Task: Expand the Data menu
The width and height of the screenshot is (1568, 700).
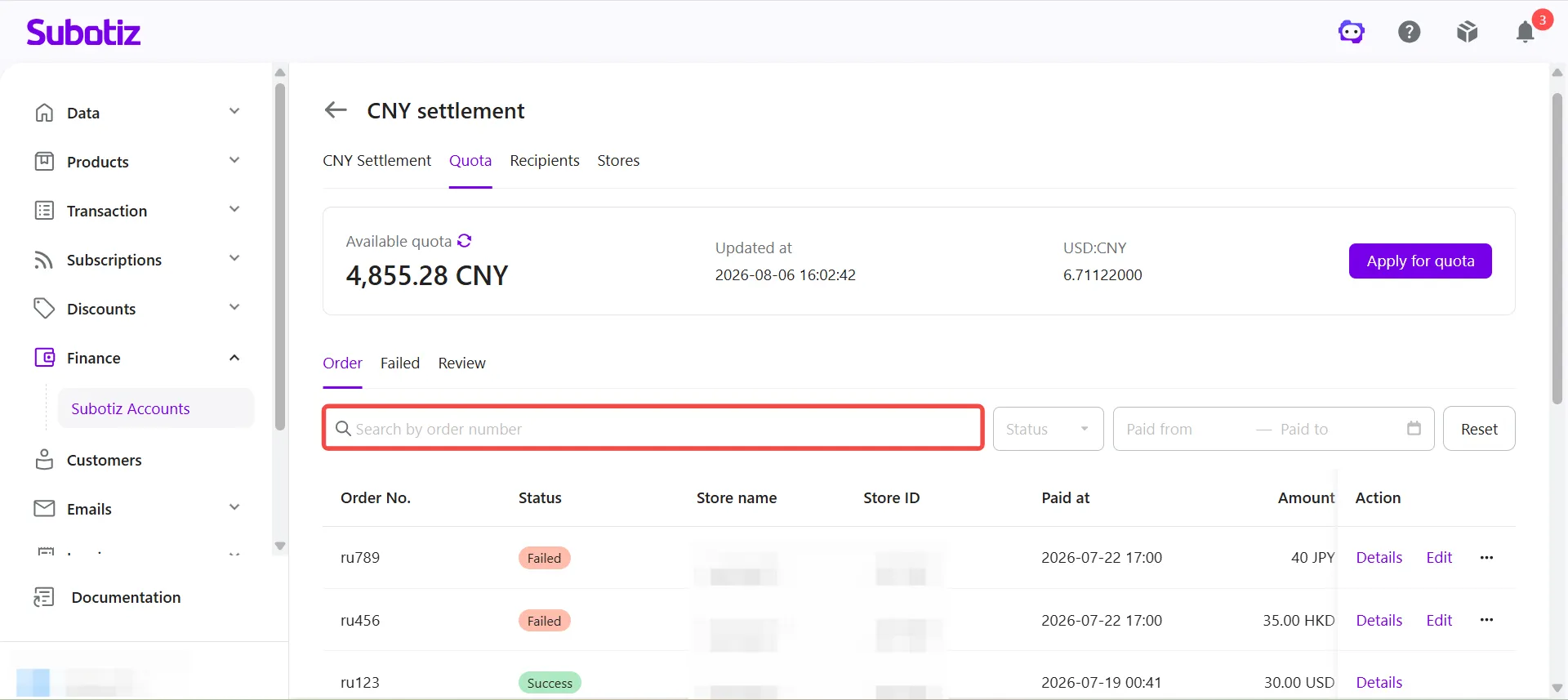Action: pyautogui.click(x=234, y=111)
